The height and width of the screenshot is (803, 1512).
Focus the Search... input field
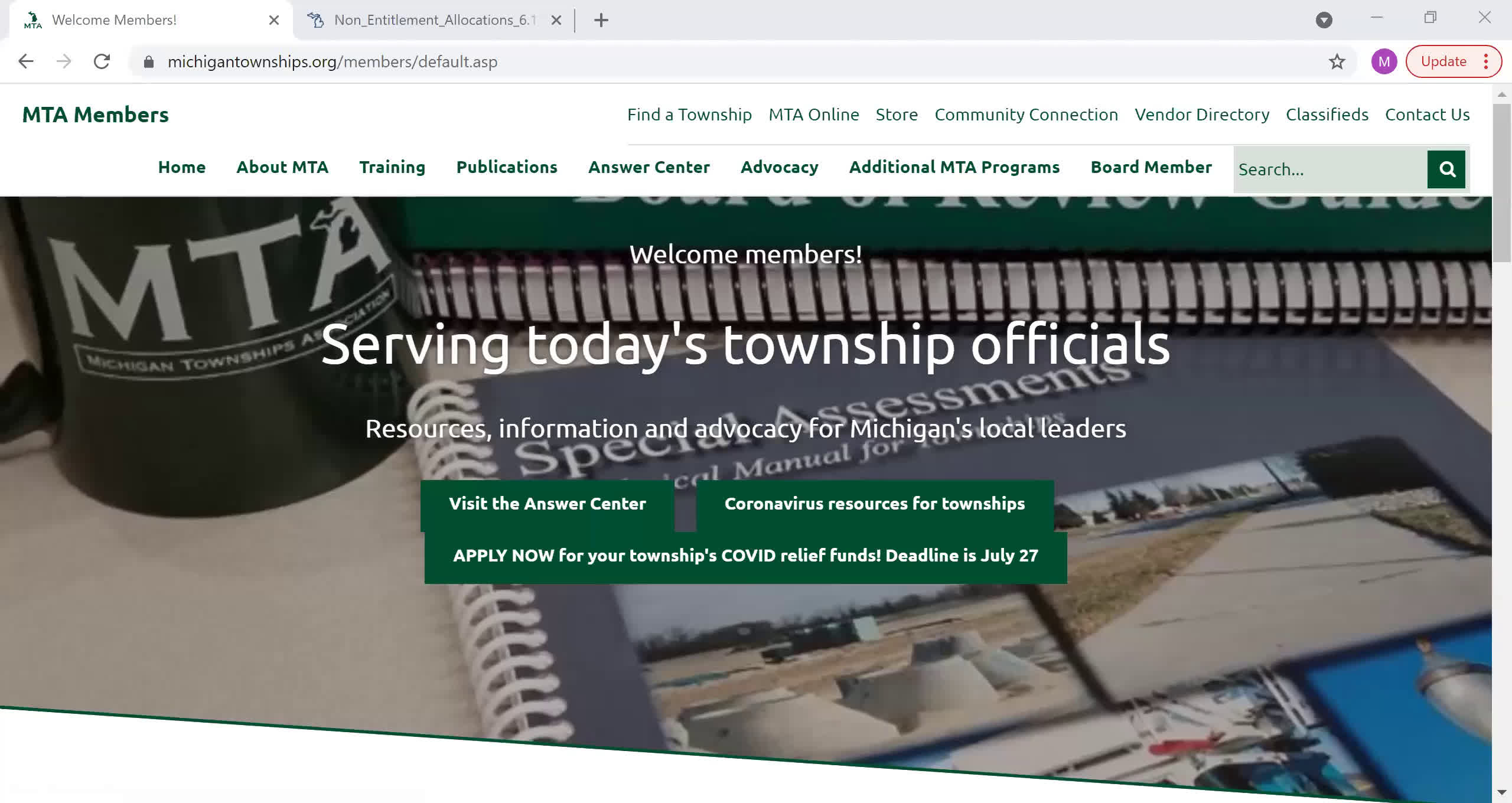tap(1330, 169)
